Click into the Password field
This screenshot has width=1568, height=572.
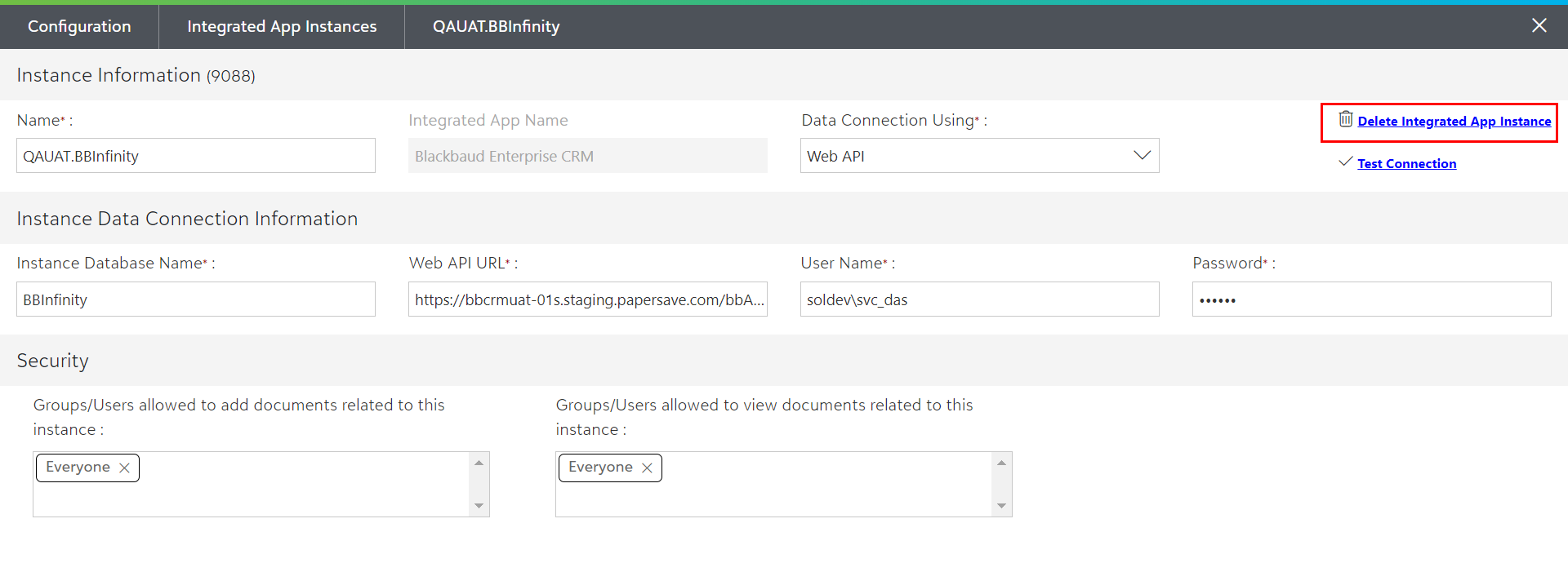pos(1370,299)
